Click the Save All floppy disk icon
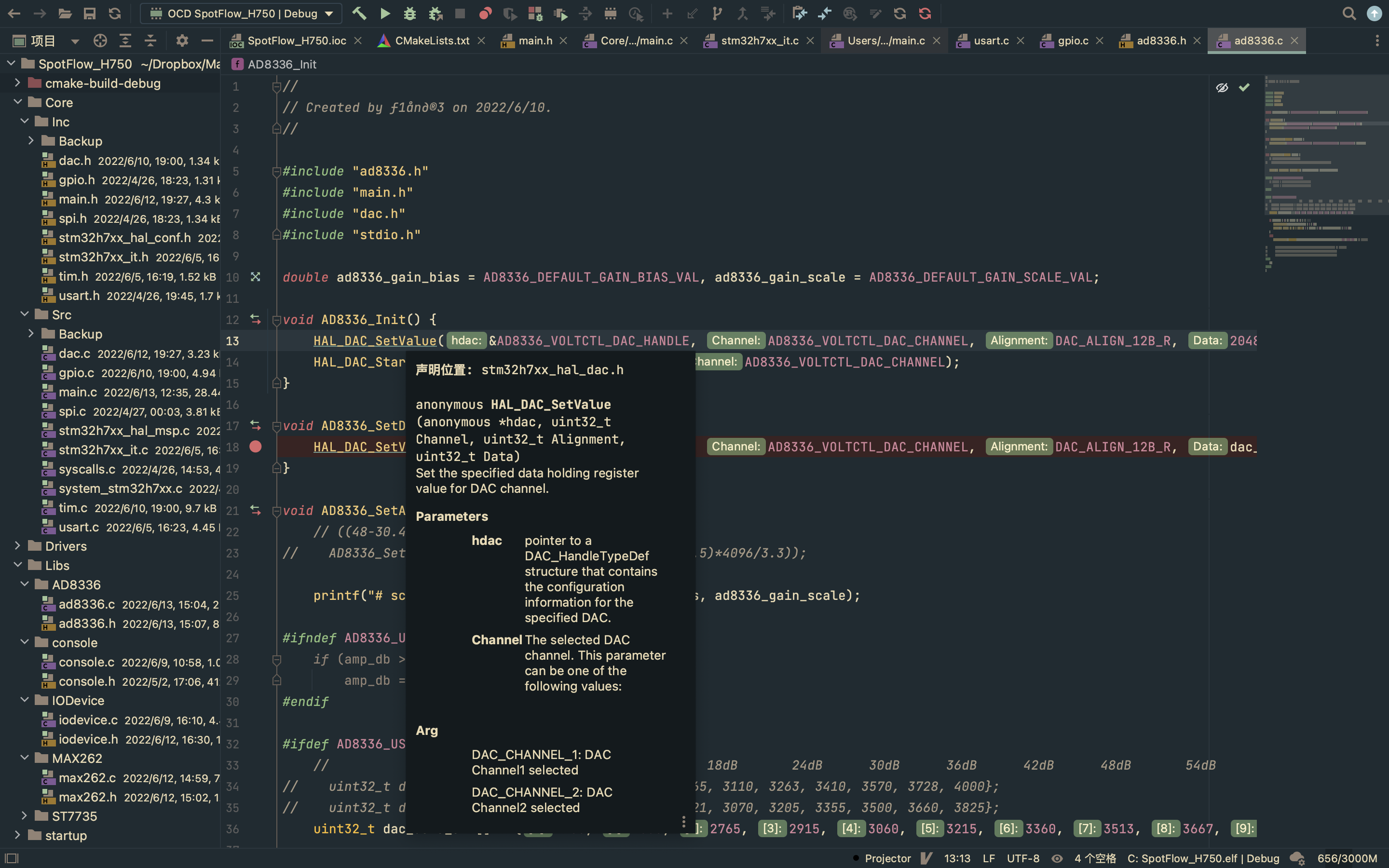Image resolution: width=1389 pixels, height=868 pixels. point(90,13)
